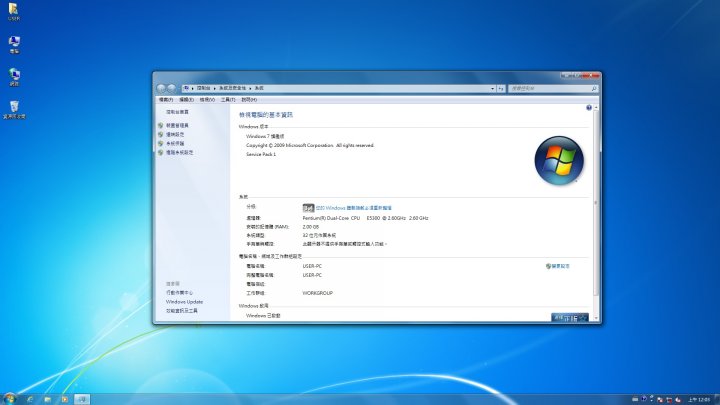720x405 pixels.
Task: Click the control panel icon in address bar
Action: click(x=186, y=88)
